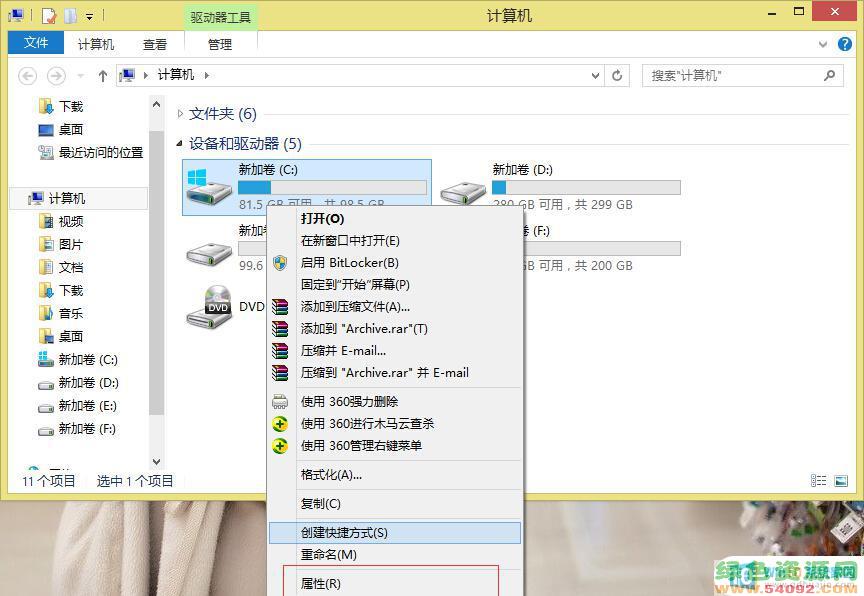Click the Forward navigation arrow

pyautogui.click(x=56, y=75)
